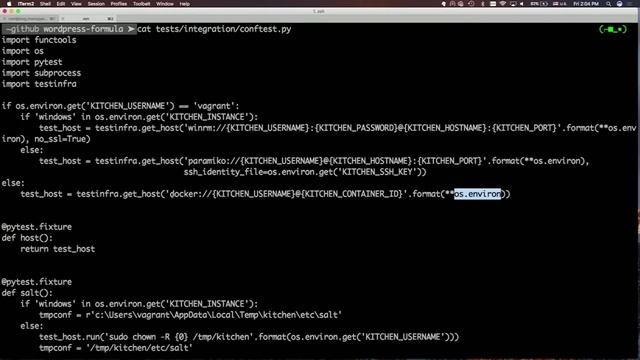Minimize the window with yellow button
The height and width of the screenshot is (360, 640).
[11, 11]
